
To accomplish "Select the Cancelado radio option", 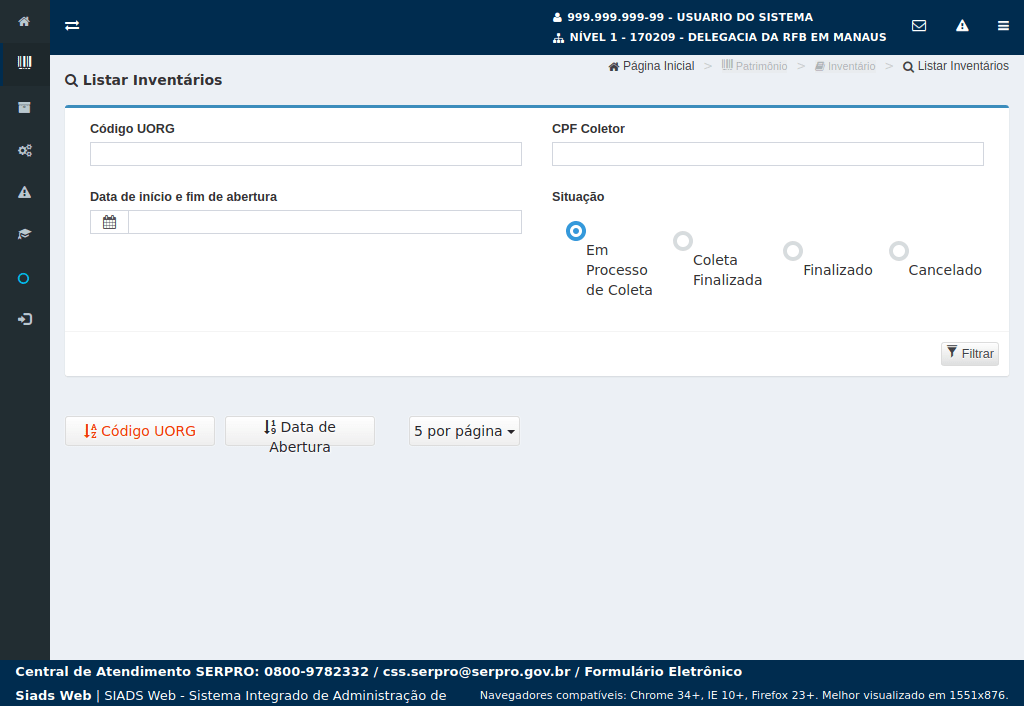I will pos(899,251).
